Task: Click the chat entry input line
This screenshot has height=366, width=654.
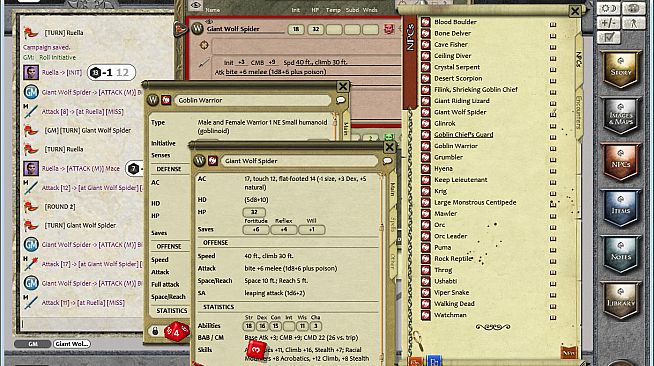Action: pyautogui.click(x=81, y=323)
